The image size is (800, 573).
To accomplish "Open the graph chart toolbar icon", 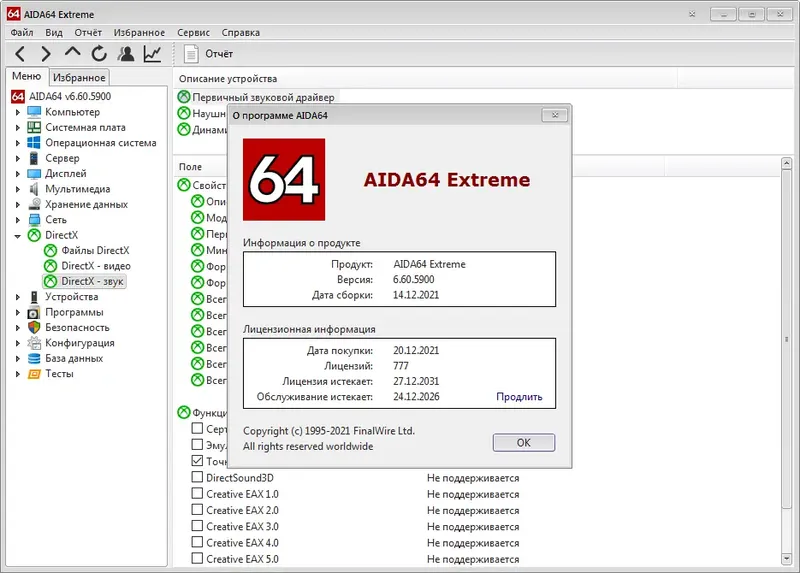I will 153,54.
